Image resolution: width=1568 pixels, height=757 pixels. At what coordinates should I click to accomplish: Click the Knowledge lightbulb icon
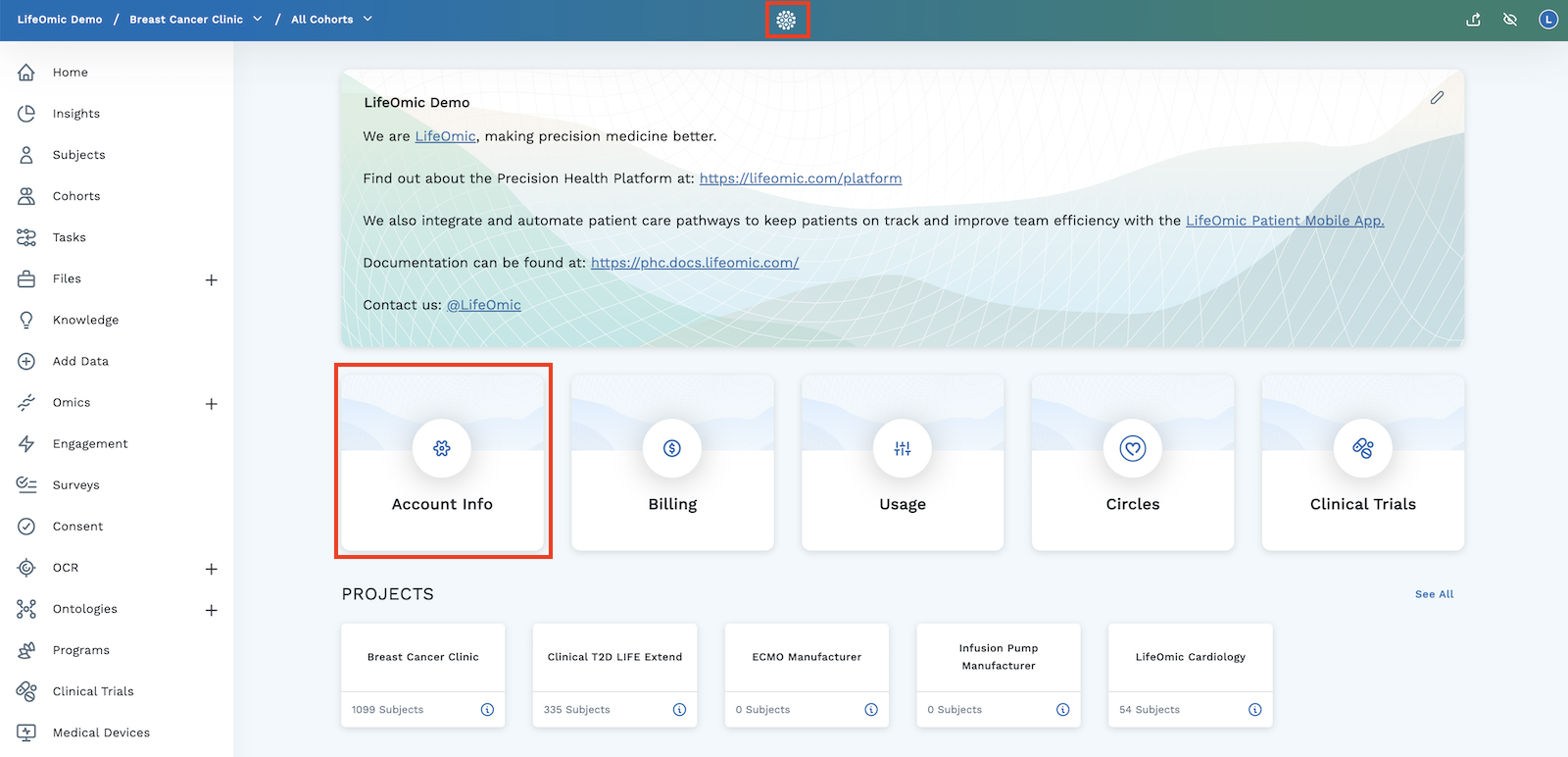[26, 320]
